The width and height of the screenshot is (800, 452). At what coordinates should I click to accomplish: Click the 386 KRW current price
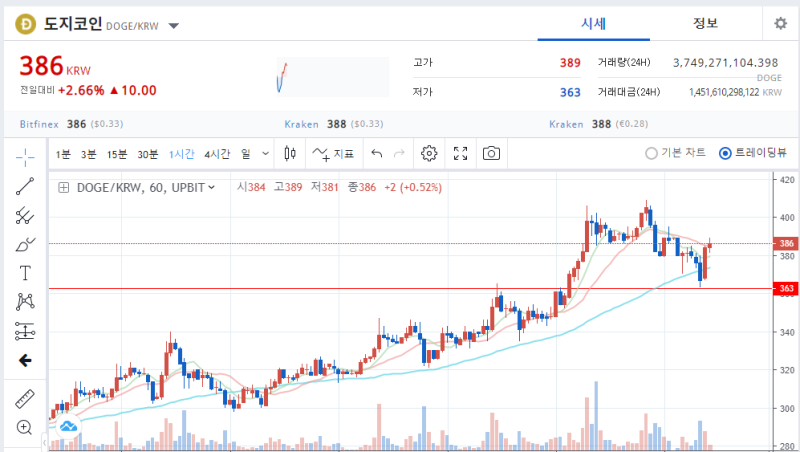click(x=55, y=66)
